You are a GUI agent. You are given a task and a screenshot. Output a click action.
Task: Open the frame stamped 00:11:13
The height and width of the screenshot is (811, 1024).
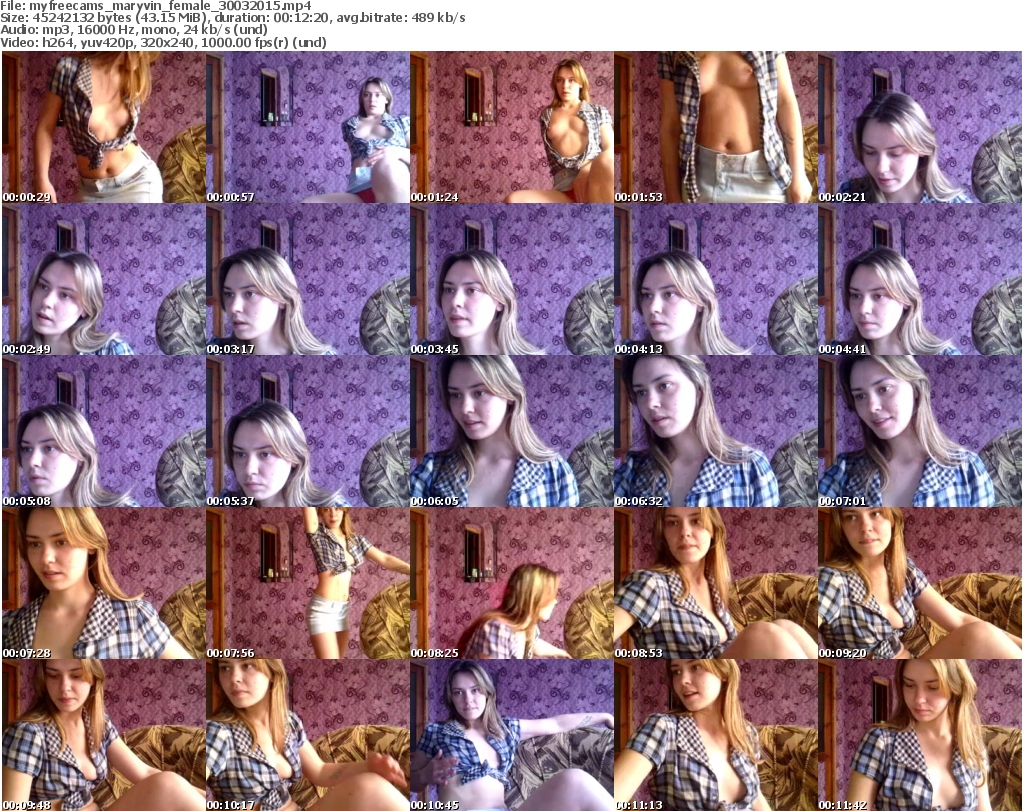pos(716,735)
